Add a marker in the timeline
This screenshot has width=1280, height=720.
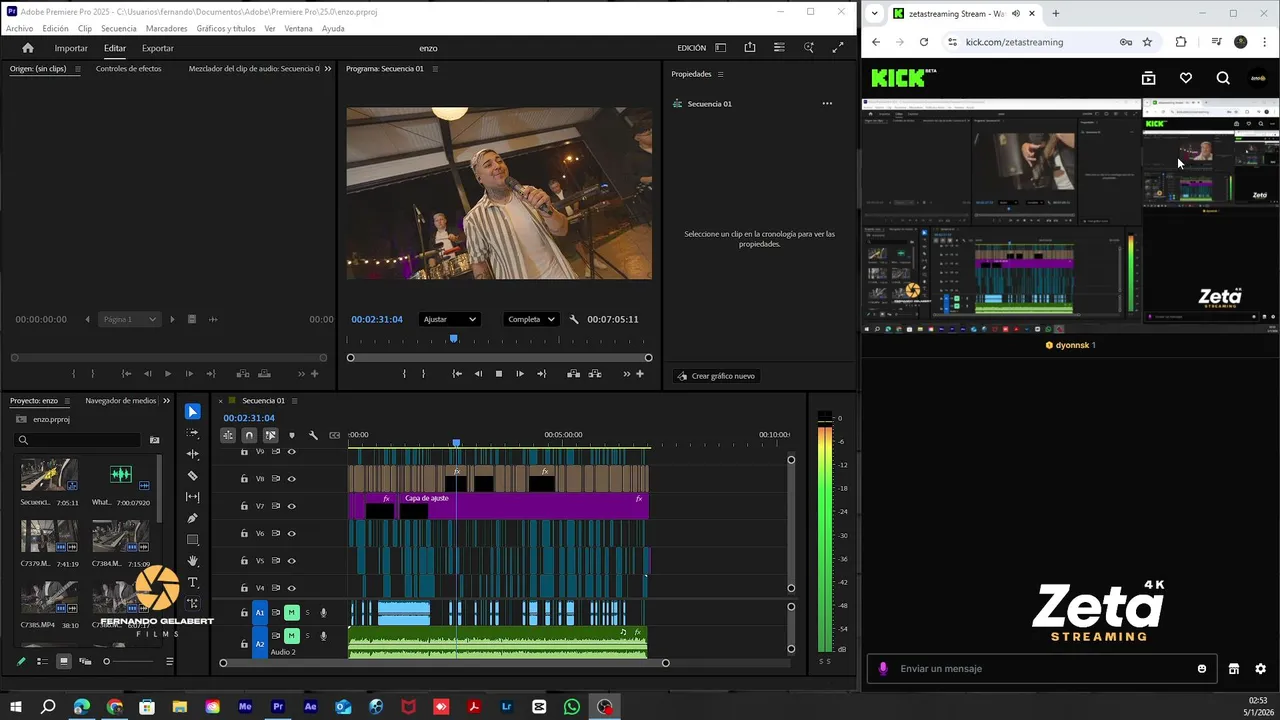292,435
